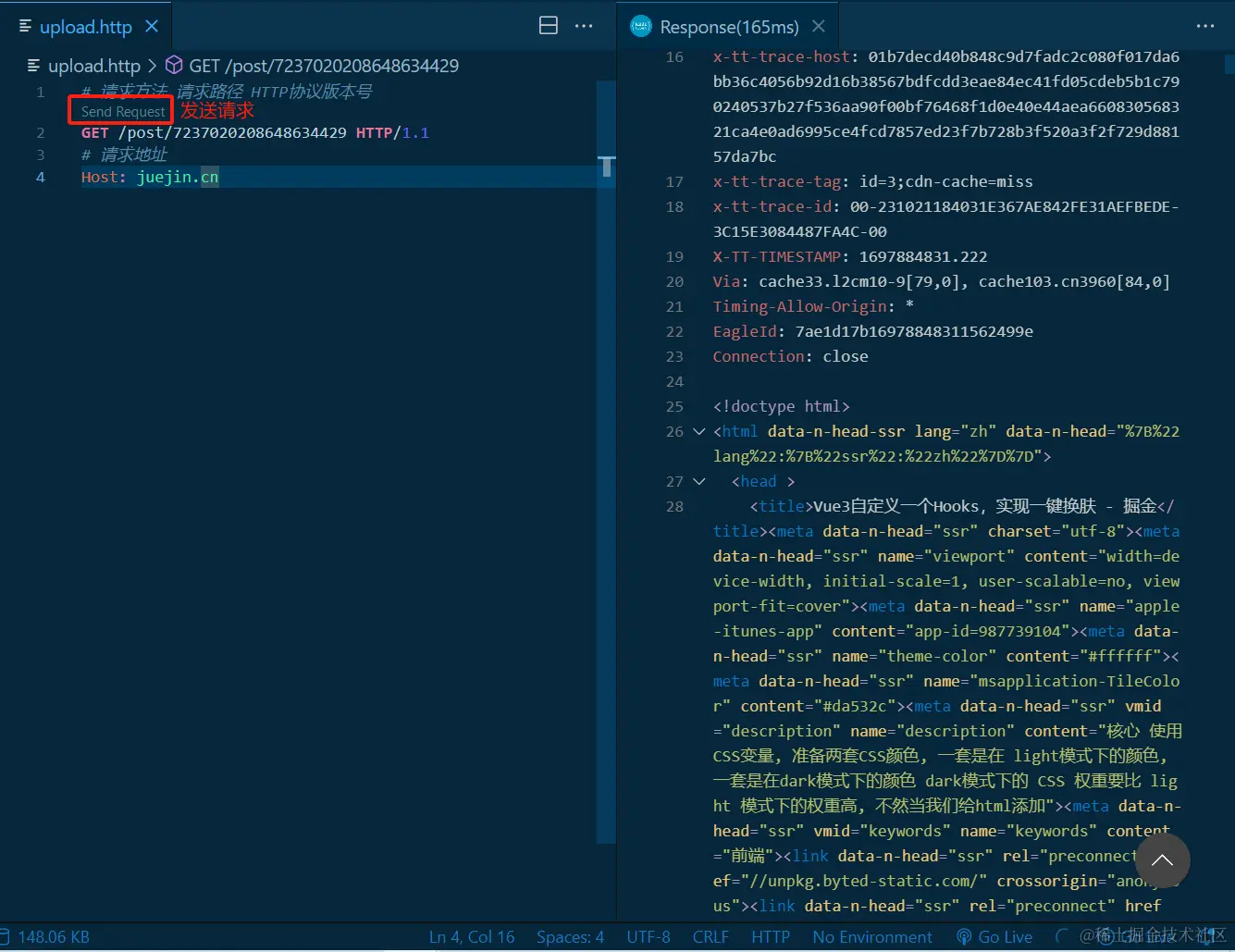
Task: Place cursor at juejin.cn host value
Action: [x=178, y=177]
